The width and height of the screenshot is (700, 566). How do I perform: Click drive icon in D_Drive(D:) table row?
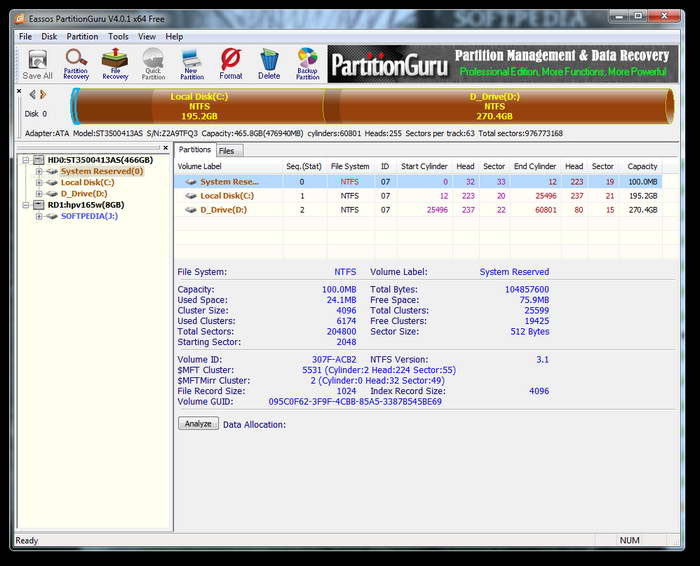(x=191, y=210)
